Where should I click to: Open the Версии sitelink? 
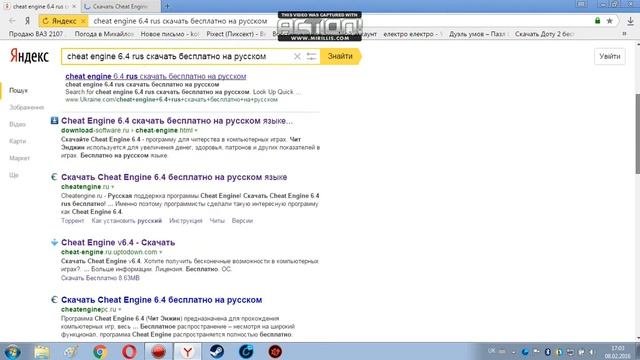(x=242, y=221)
